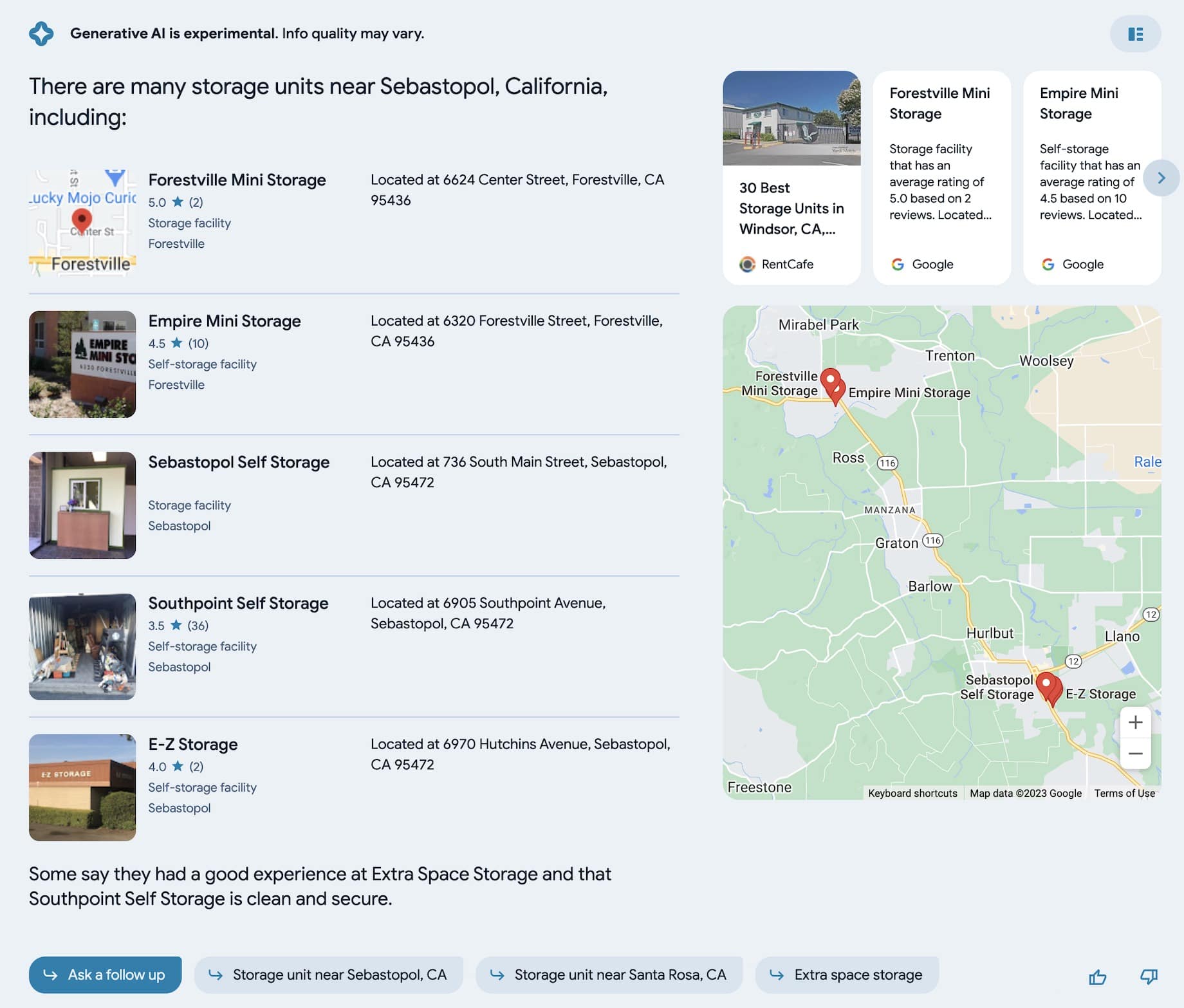1184x1008 pixels.
Task: Click the E-Z Storage map label
Action: [1100, 694]
